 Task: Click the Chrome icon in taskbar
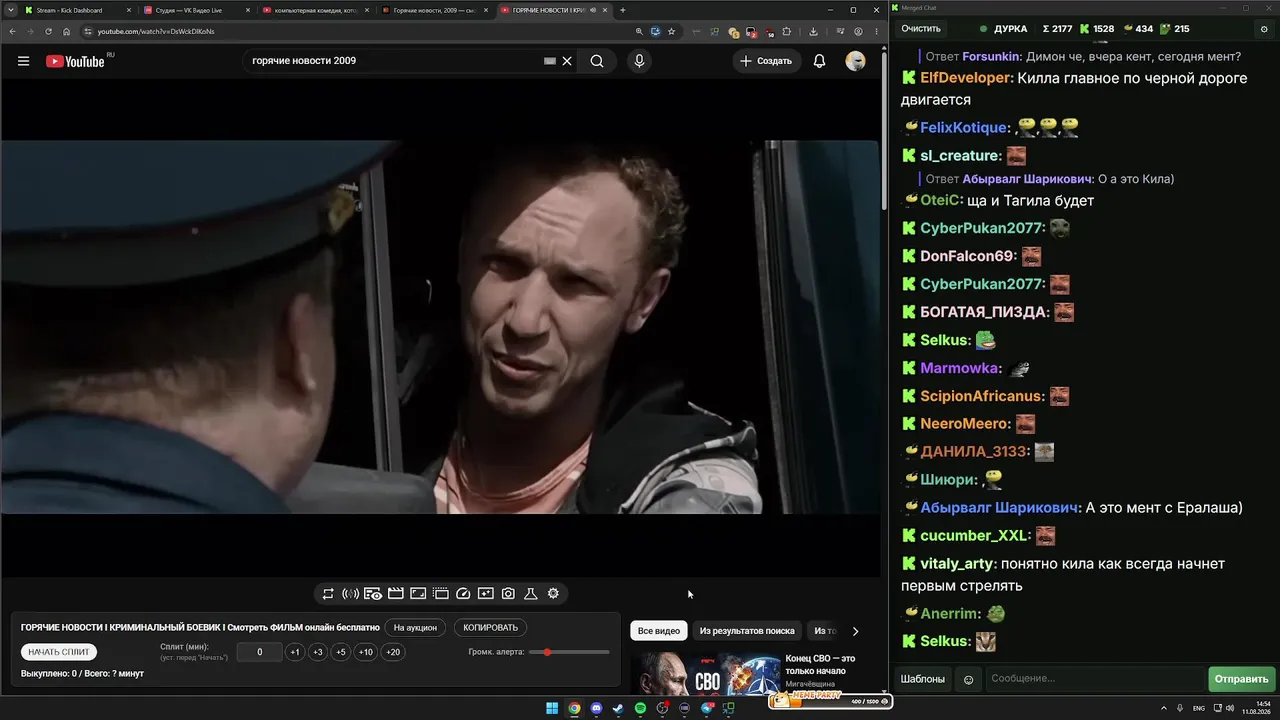tap(575, 709)
